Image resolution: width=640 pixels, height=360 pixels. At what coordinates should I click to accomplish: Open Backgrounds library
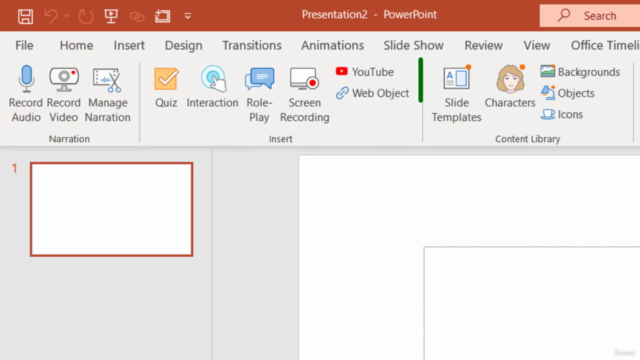coord(580,72)
